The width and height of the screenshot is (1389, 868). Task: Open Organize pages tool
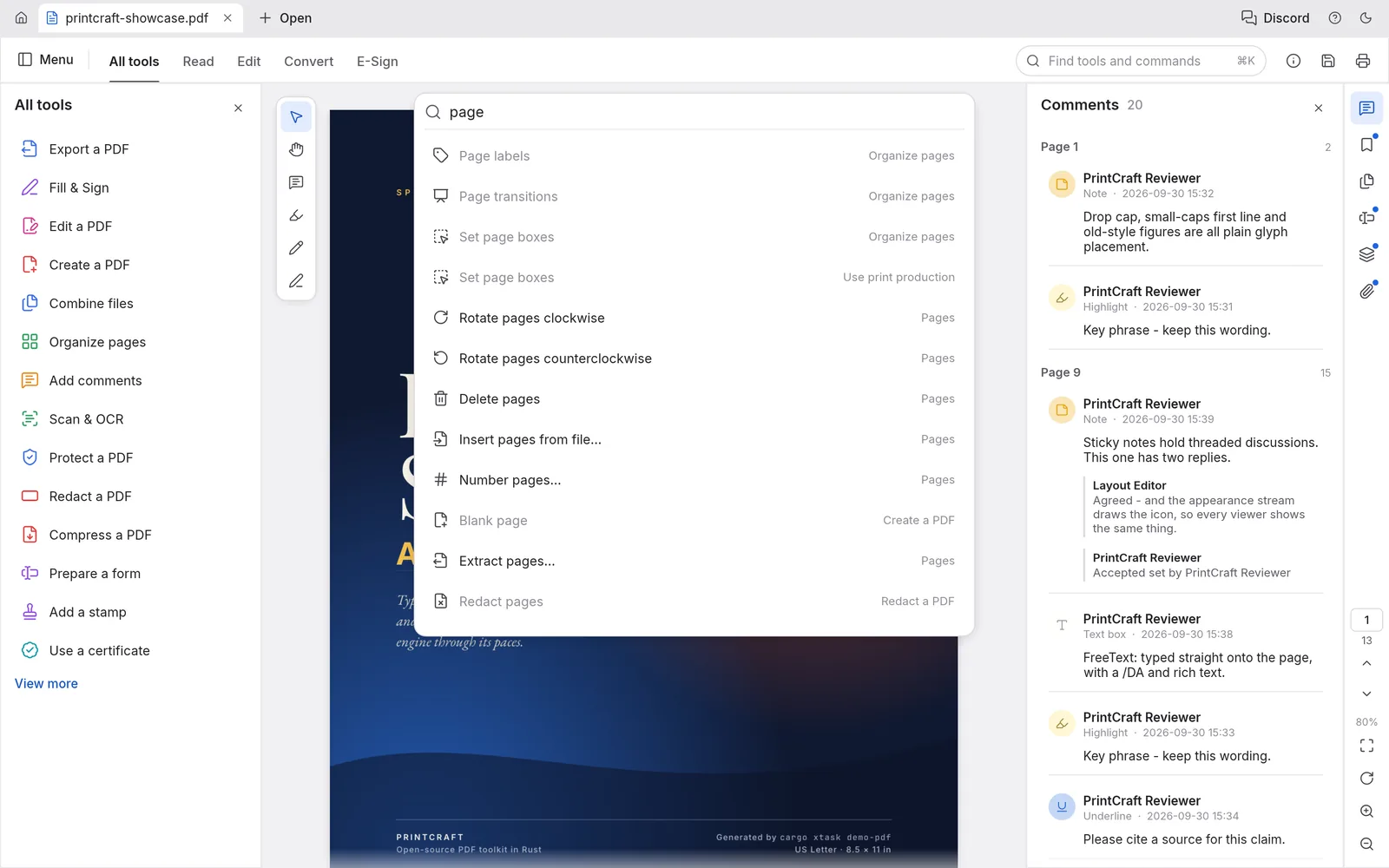coord(130,342)
